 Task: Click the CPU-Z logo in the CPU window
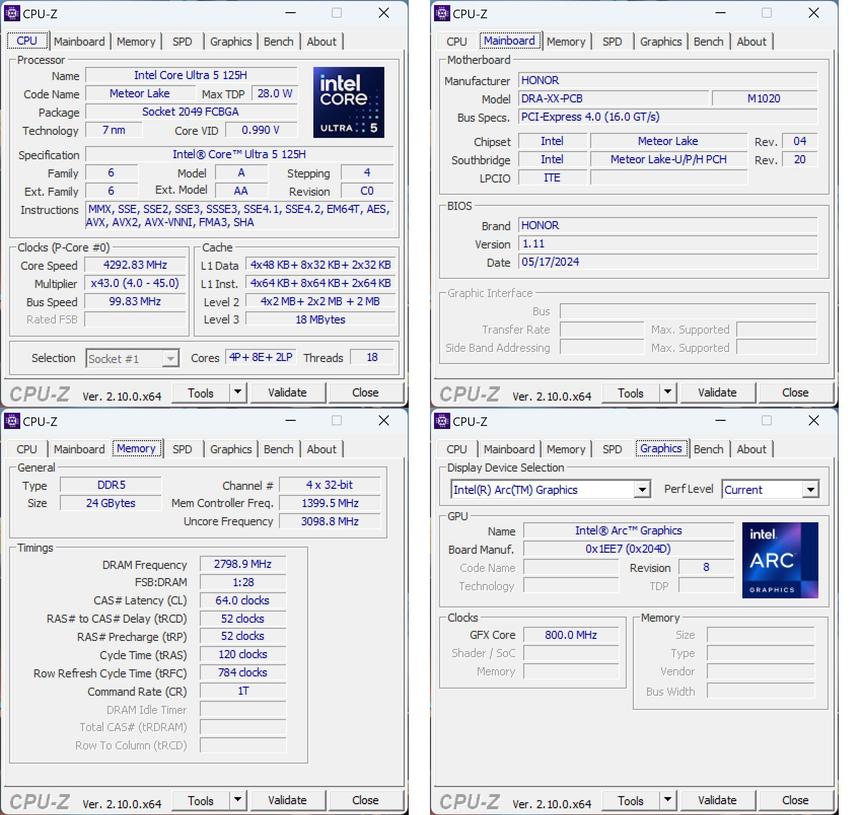pos(38,392)
